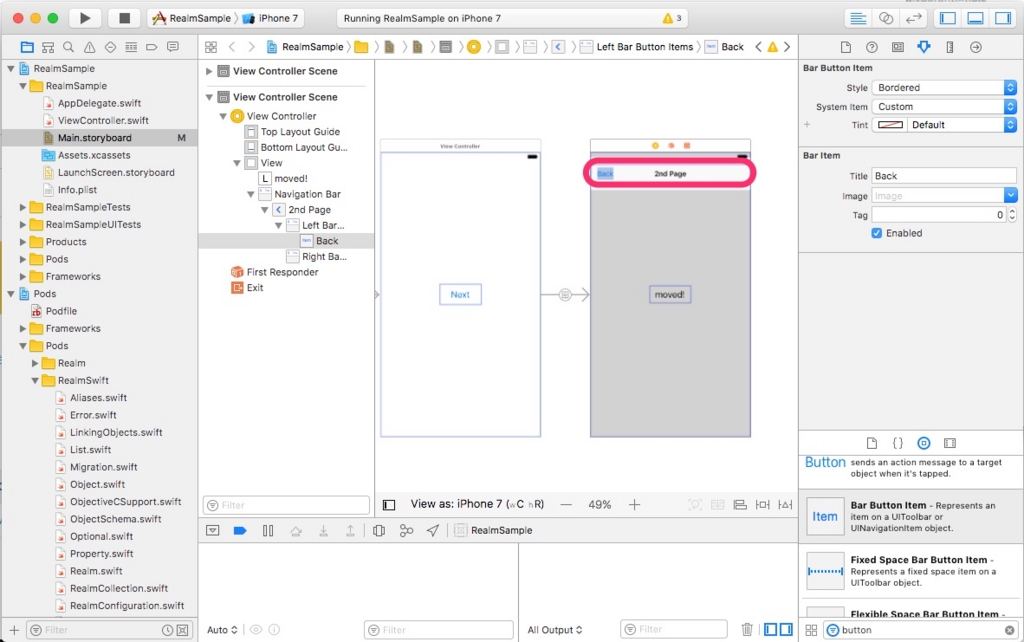Show the Code Snippet library
Image resolution: width=1024 pixels, height=642 pixels.
898,443
